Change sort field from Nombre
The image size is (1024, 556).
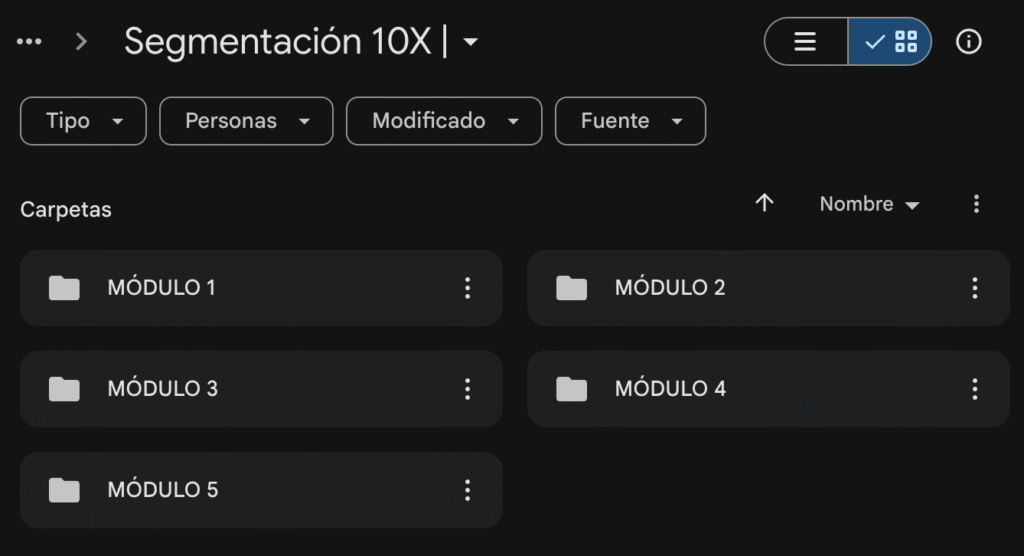point(869,204)
